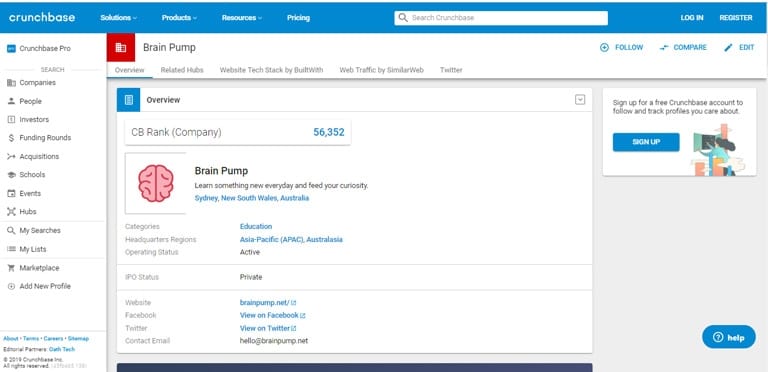Click the blue SIGN UP button
Screen dimensions: 768x372
[x=646, y=142]
